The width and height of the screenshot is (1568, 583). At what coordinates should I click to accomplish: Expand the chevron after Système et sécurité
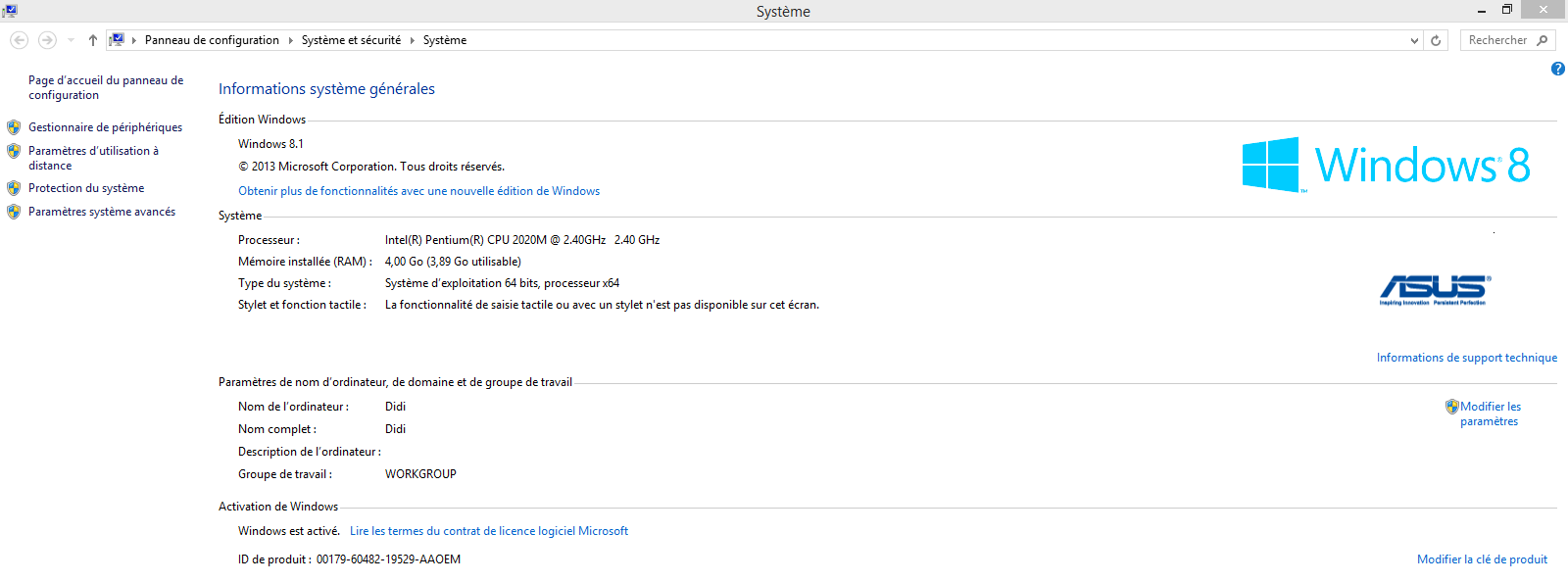pos(413,40)
